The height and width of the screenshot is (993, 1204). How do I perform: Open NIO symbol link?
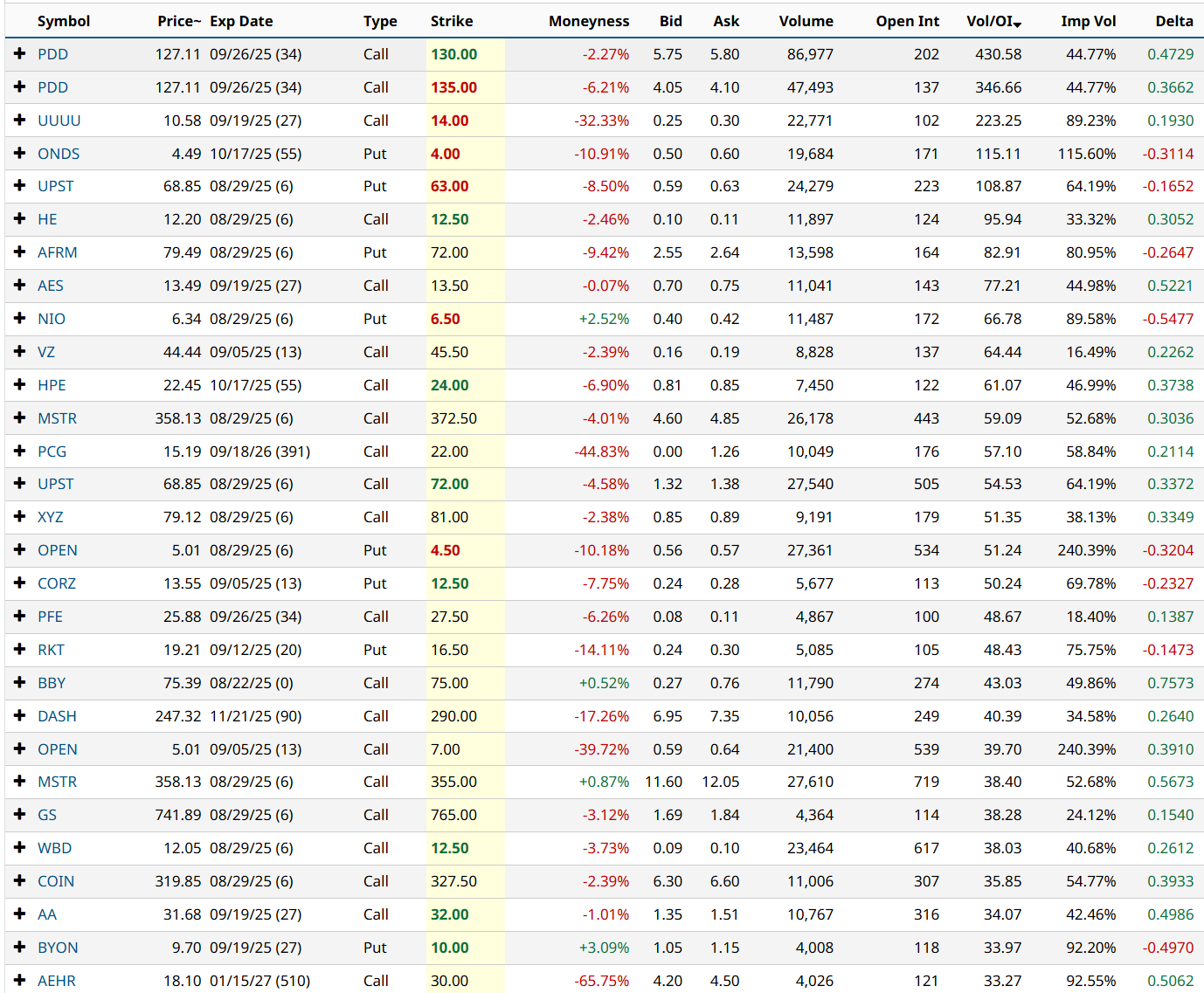pyautogui.click(x=52, y=319)
